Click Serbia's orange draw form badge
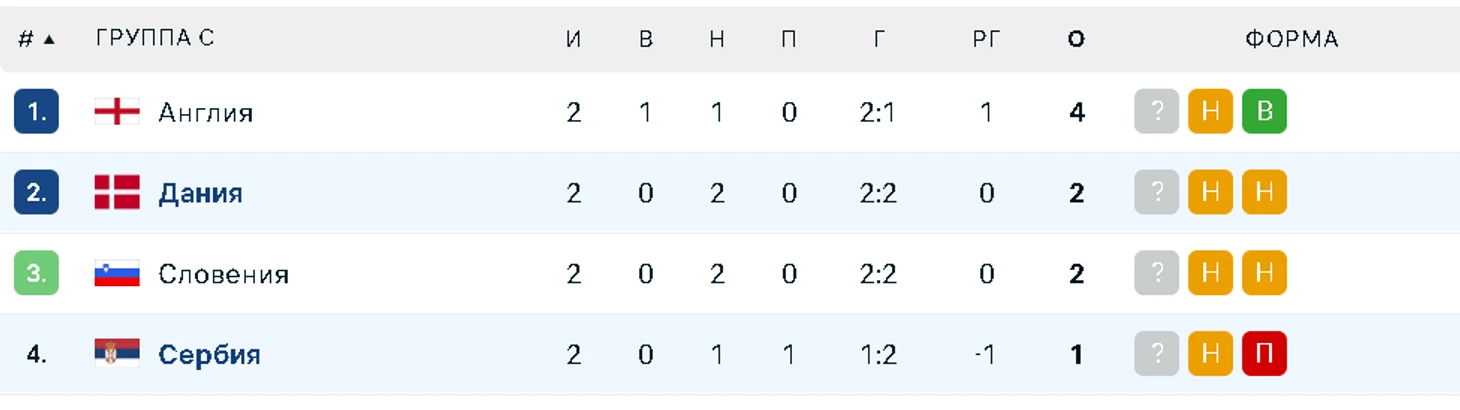 click(x=1210, y=354)
